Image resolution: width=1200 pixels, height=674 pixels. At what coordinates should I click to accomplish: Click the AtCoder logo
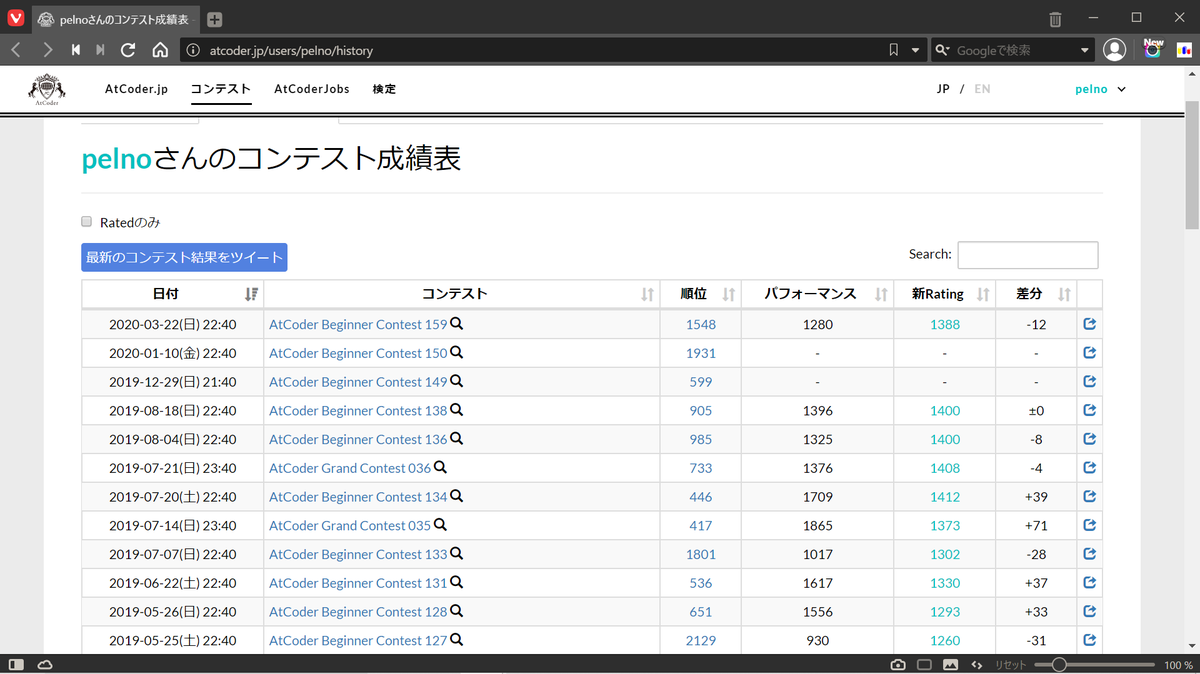(47, 89)
